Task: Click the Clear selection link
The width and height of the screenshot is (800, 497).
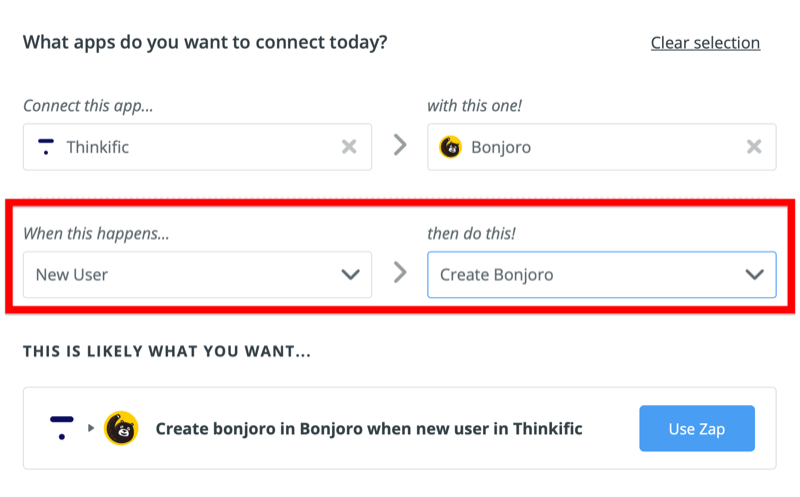Action: coord(705,43)
